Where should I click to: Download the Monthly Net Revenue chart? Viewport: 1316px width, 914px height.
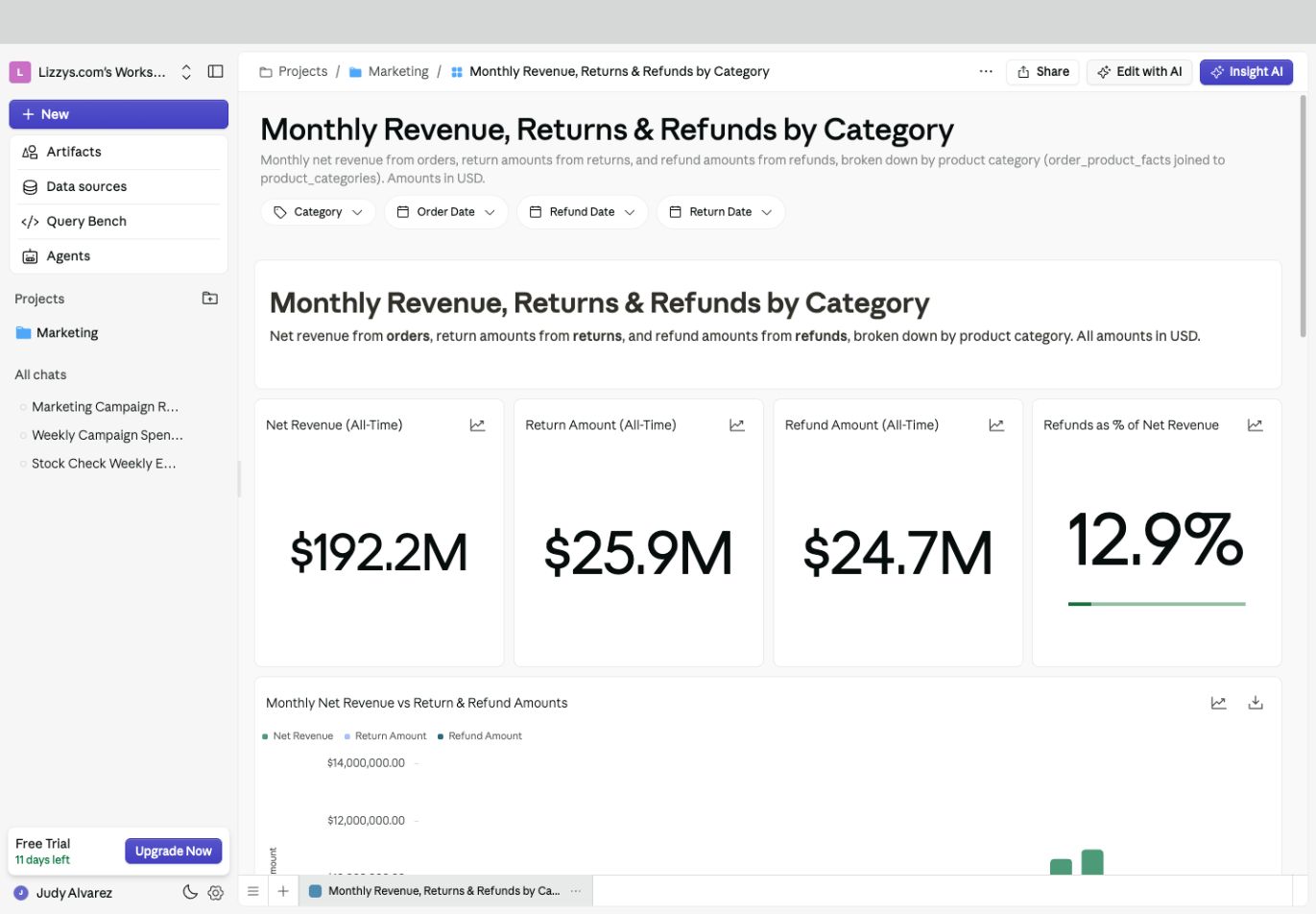pyautogui.click(x=1255, y=703)
